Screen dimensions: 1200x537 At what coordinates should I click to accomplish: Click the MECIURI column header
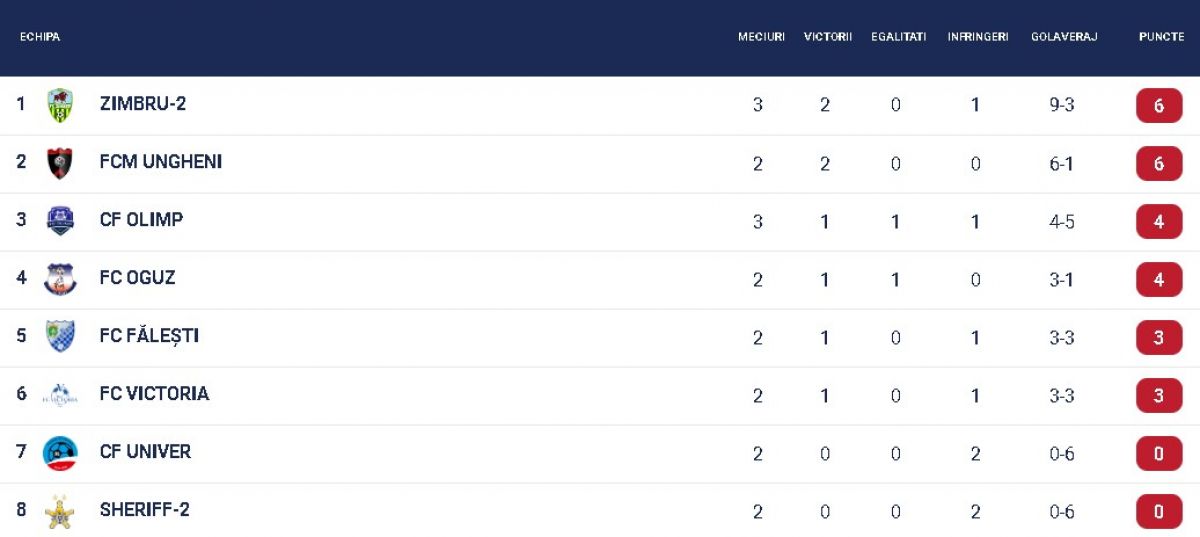(x=761, y=37)
